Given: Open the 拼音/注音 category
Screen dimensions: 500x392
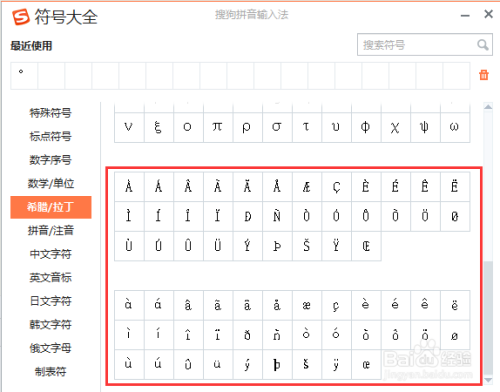Looking at the screenshot, I should pyautogui.click(x=51, y=231).
